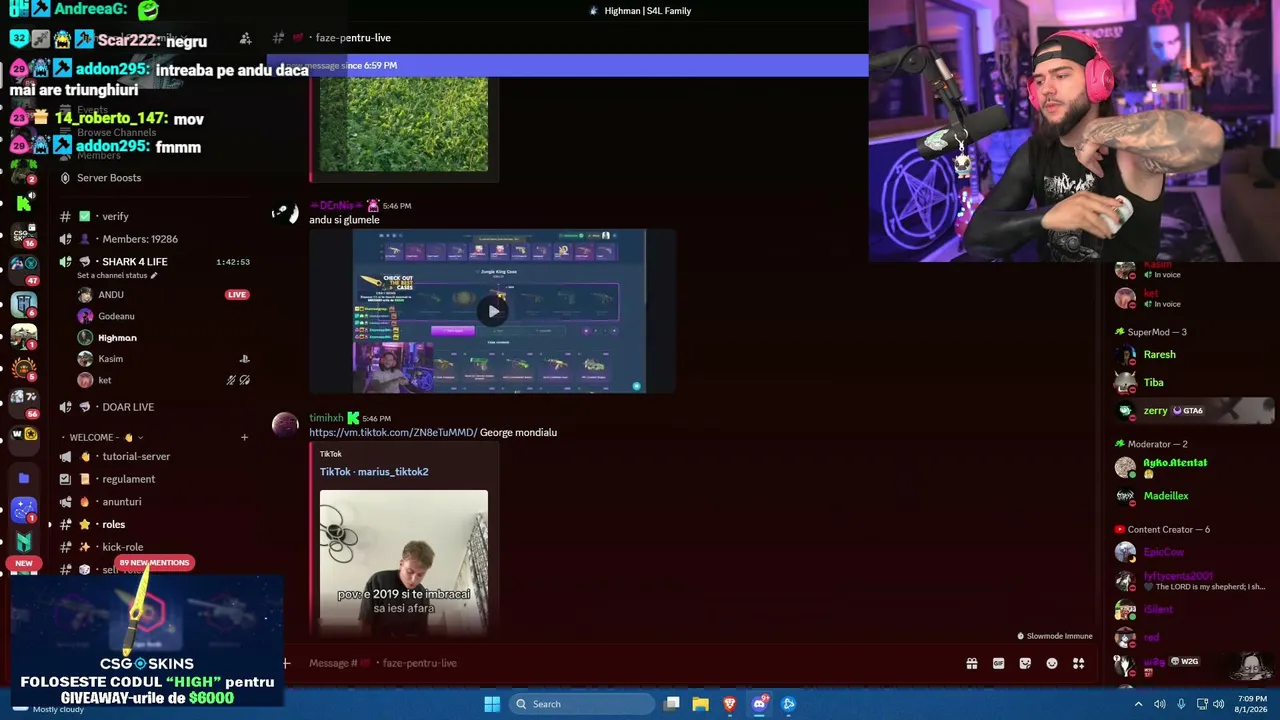This screenshot has height=720, width=1280.
Task: Click the microphone icon in system tray
Action: click(1181, 704)
